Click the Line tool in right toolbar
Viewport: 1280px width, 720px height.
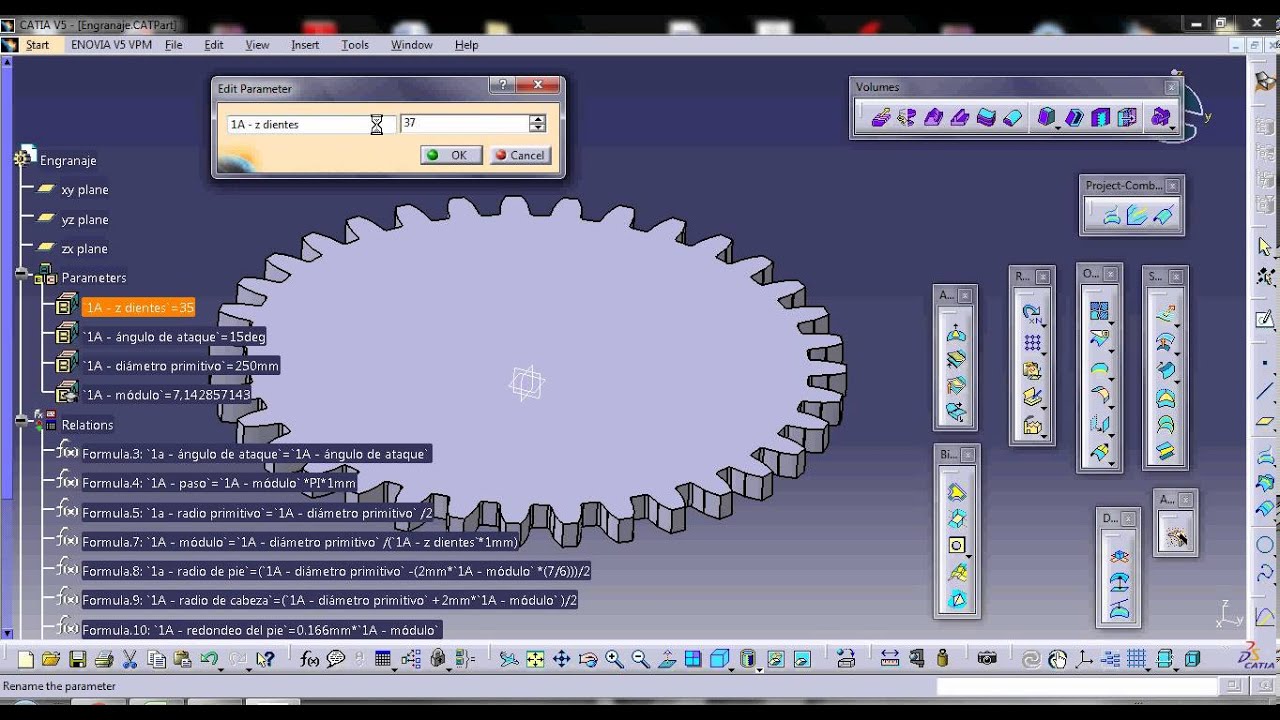coord(1264,392)
